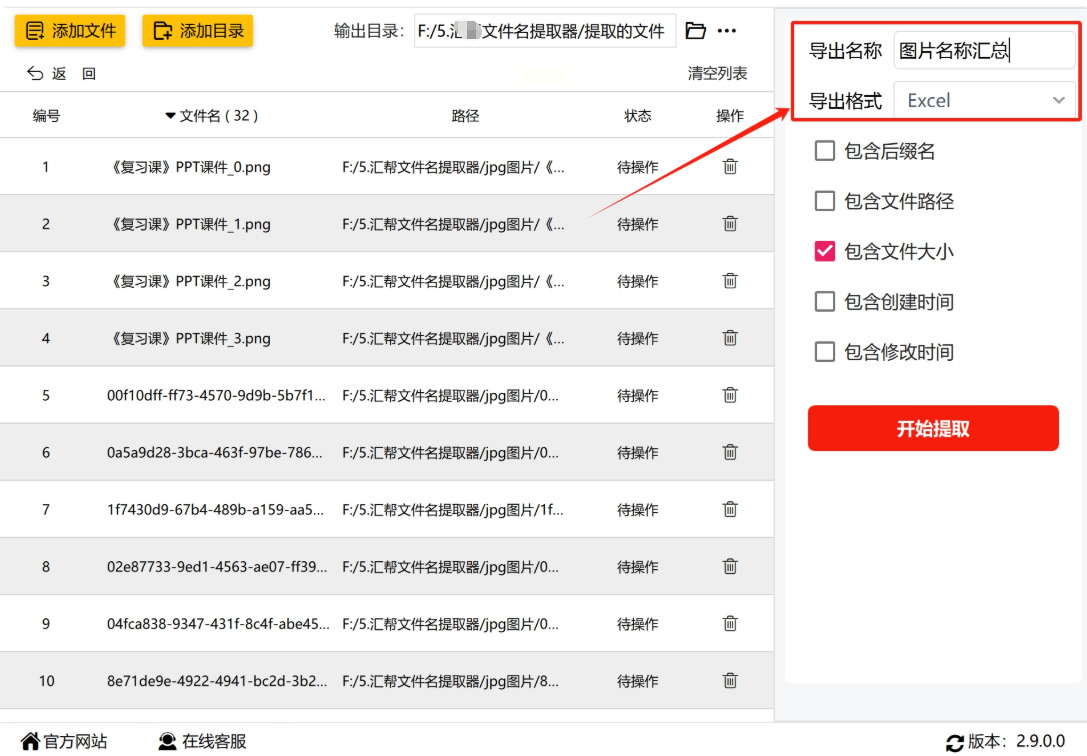Select file name 8e71de9e-4922-4941-bc2d-3b2...

click(216, 681)
